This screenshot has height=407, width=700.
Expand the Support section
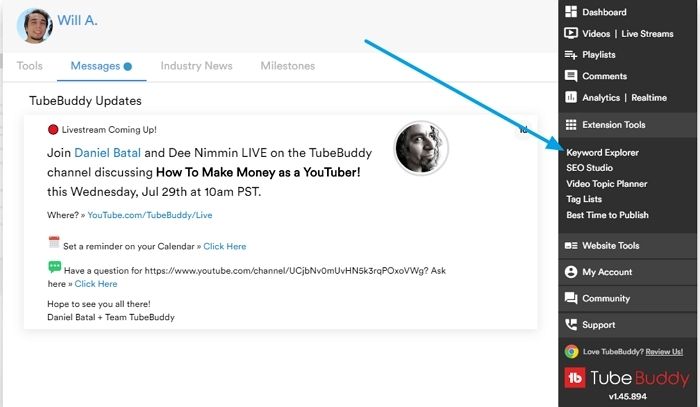pyautogui.click(x=627, y=324)
